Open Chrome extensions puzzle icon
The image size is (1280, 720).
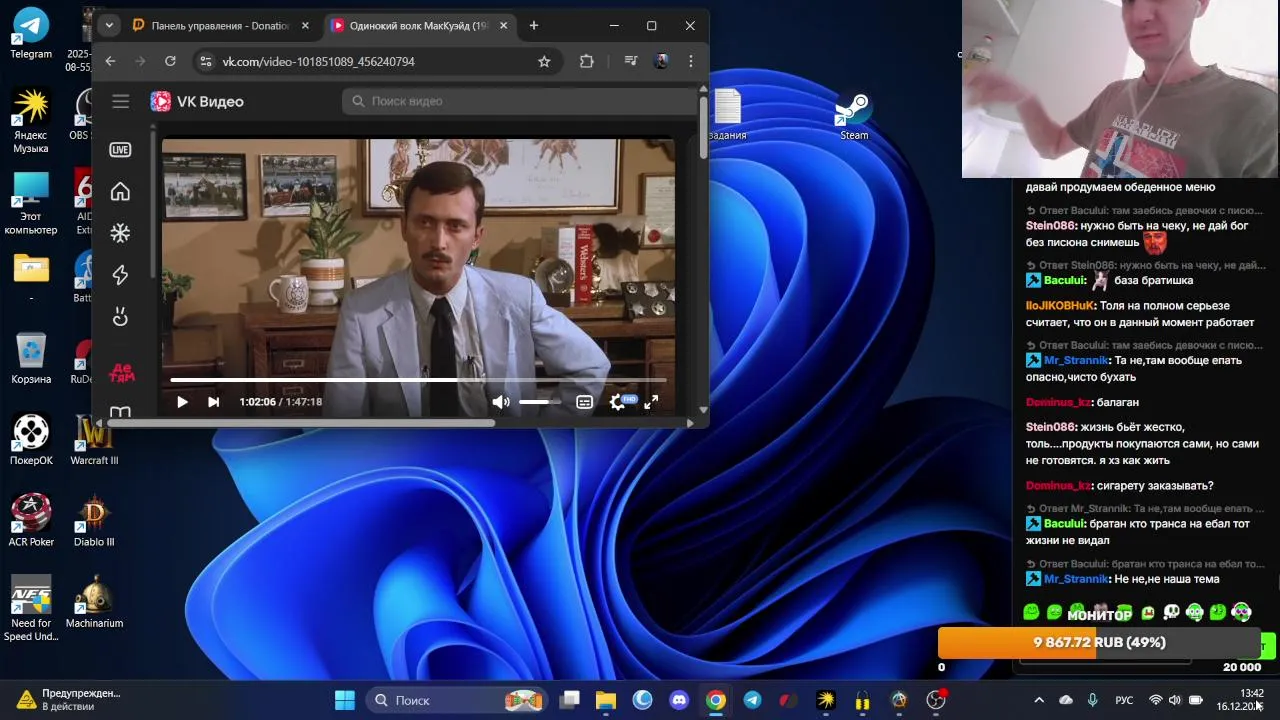click(587, 62)
